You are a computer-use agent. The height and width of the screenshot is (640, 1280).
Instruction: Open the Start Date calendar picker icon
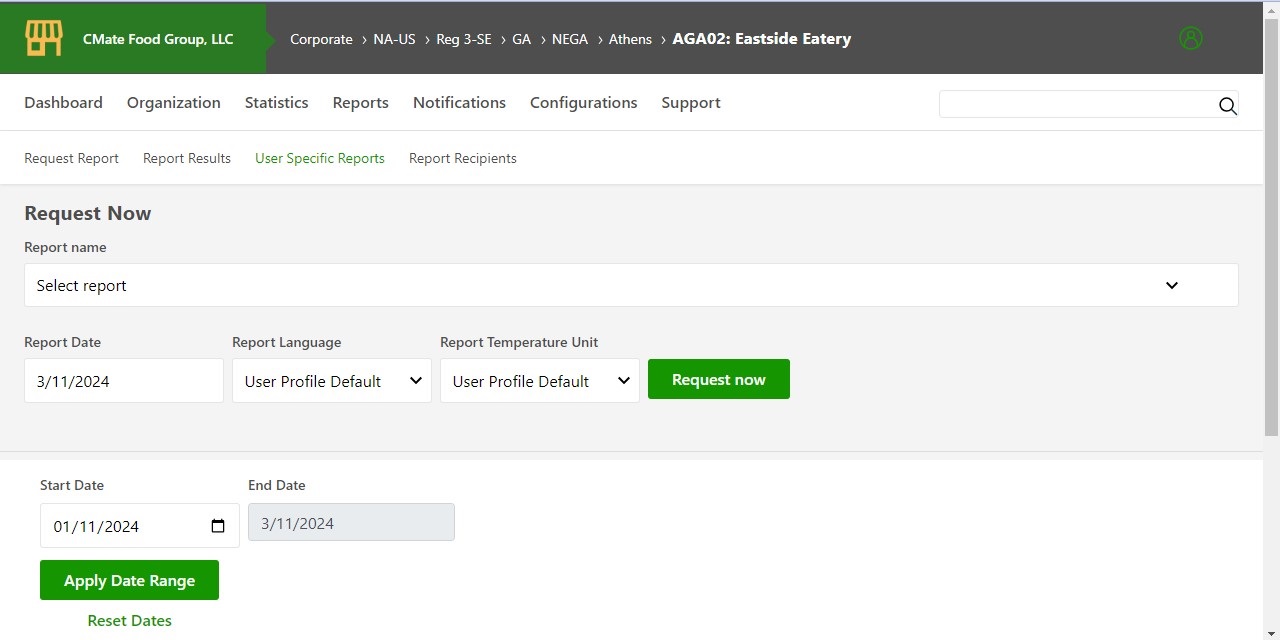(218, 526)
